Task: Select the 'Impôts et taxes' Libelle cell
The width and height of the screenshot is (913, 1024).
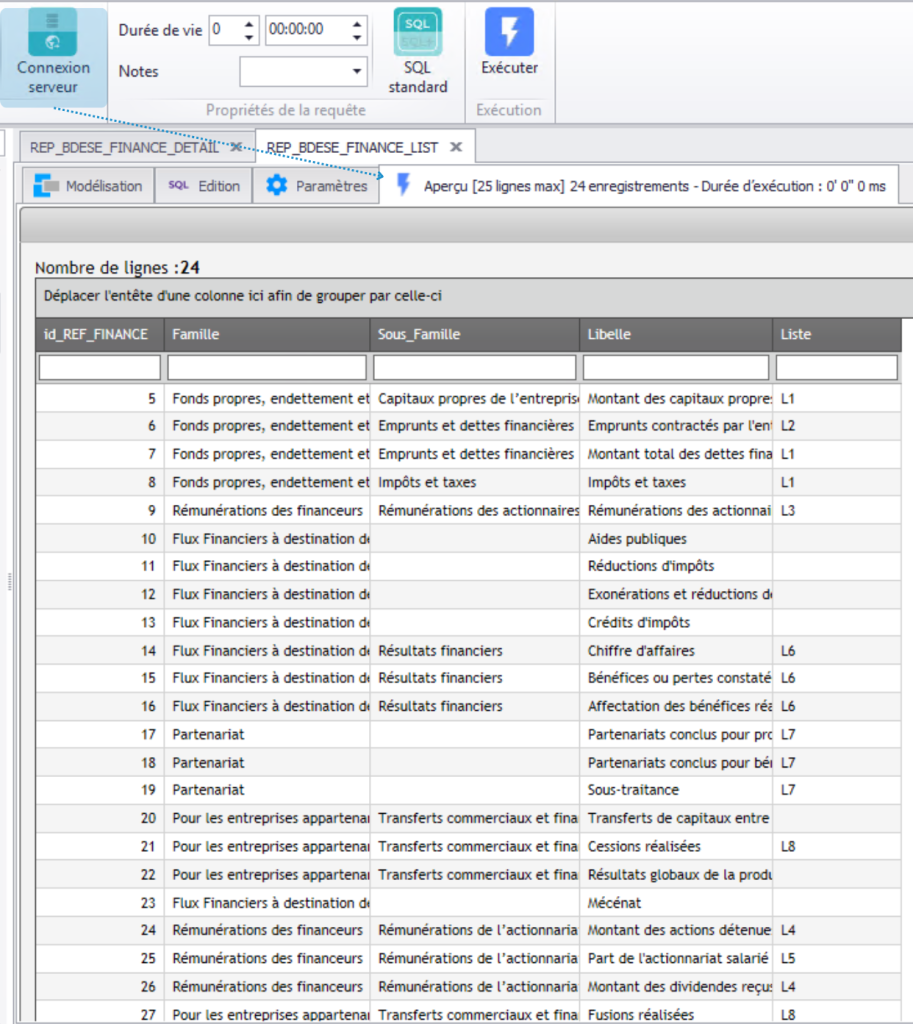Action: coord(676,483)
